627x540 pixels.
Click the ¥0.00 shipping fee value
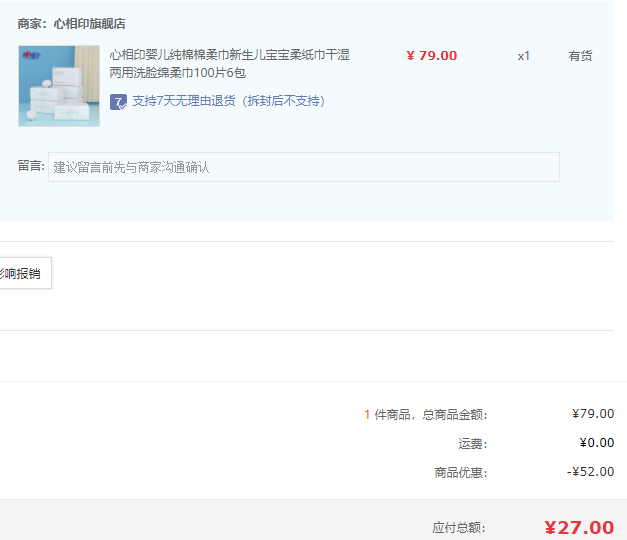coord(596,442)
